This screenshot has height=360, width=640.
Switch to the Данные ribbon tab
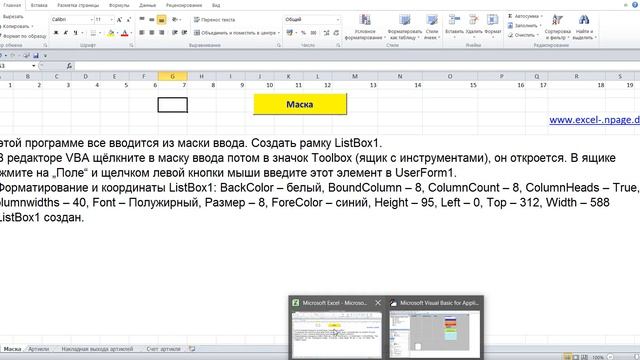point(147,5)
